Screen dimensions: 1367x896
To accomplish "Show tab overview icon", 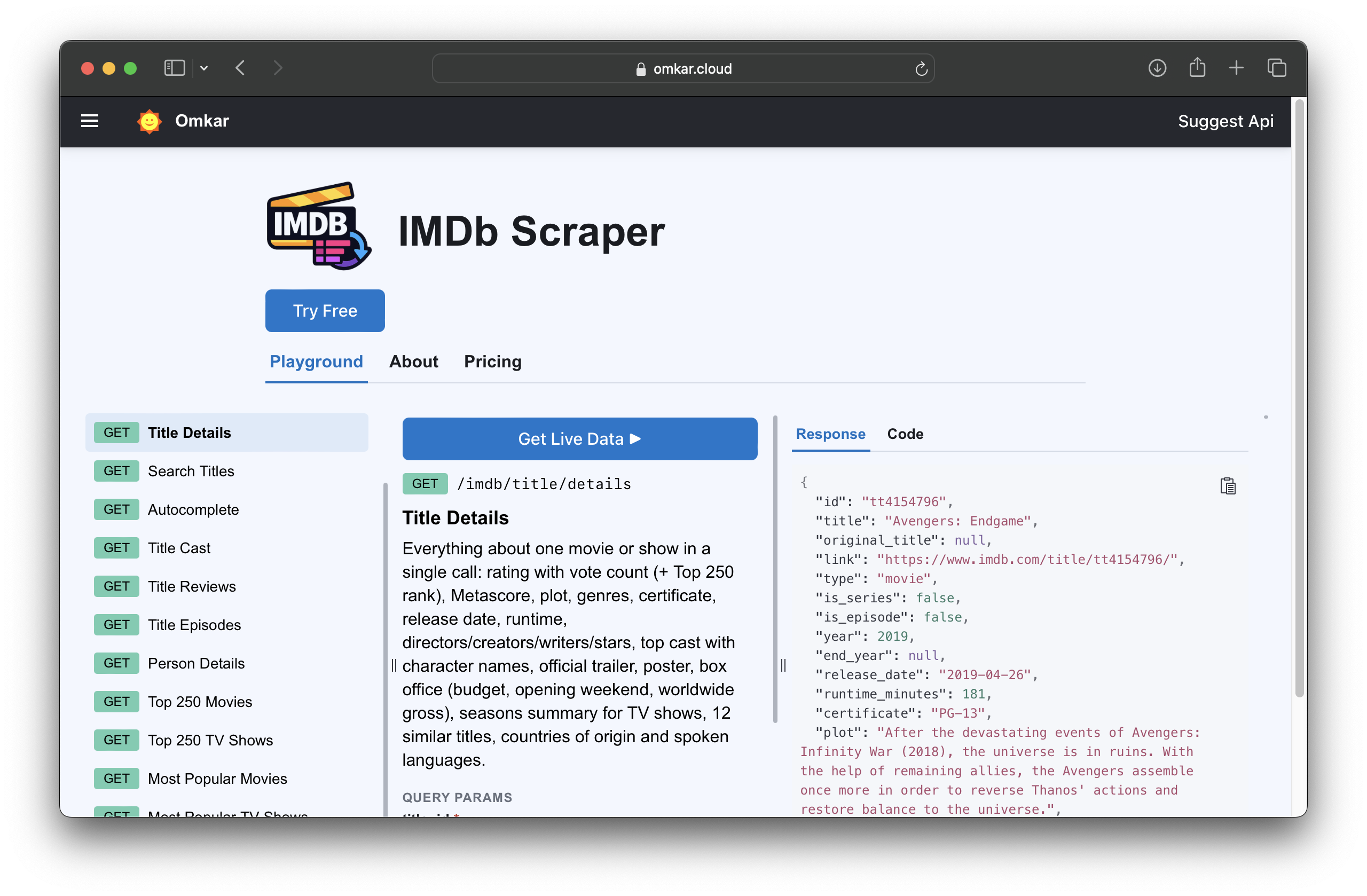I will click(1276, 68).
